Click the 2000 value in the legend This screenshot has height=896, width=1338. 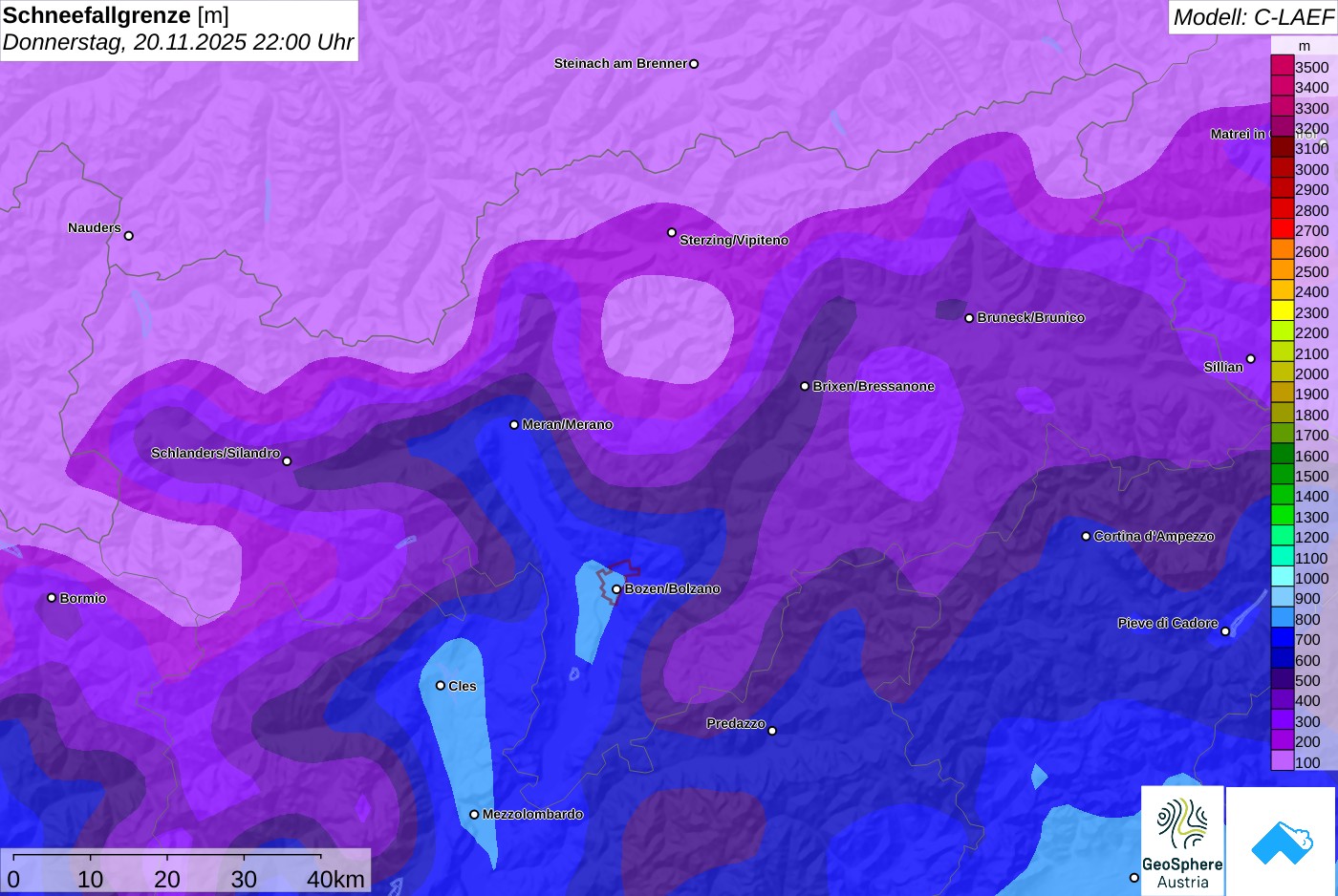(x=1311, y=374)
